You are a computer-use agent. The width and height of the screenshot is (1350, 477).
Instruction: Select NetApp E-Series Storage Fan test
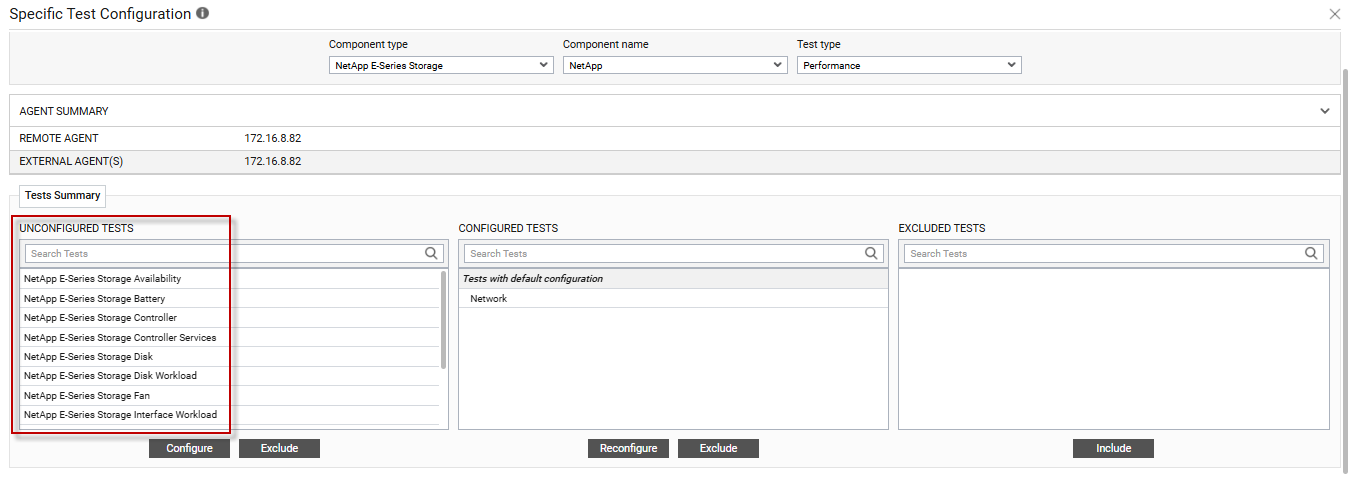229,396
